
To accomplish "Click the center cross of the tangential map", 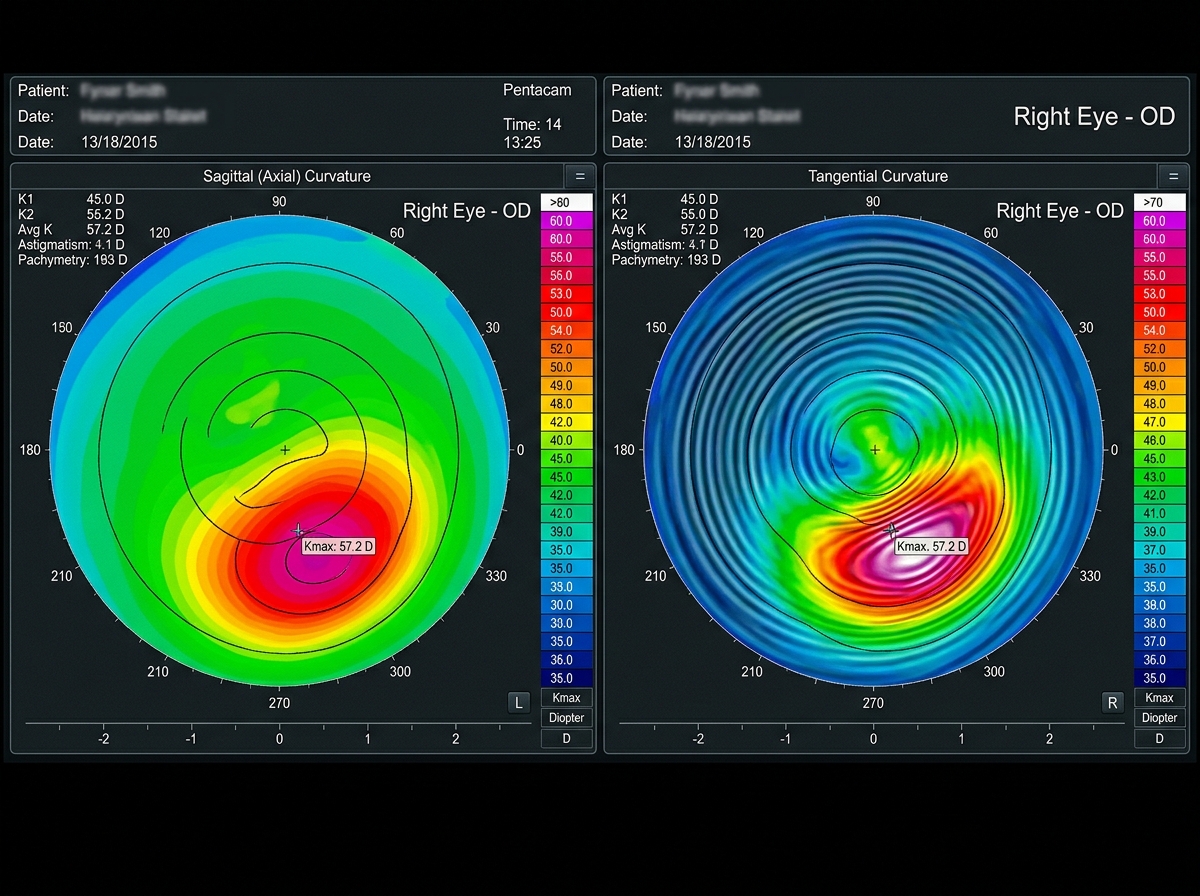I will click(x=875, y=451).
